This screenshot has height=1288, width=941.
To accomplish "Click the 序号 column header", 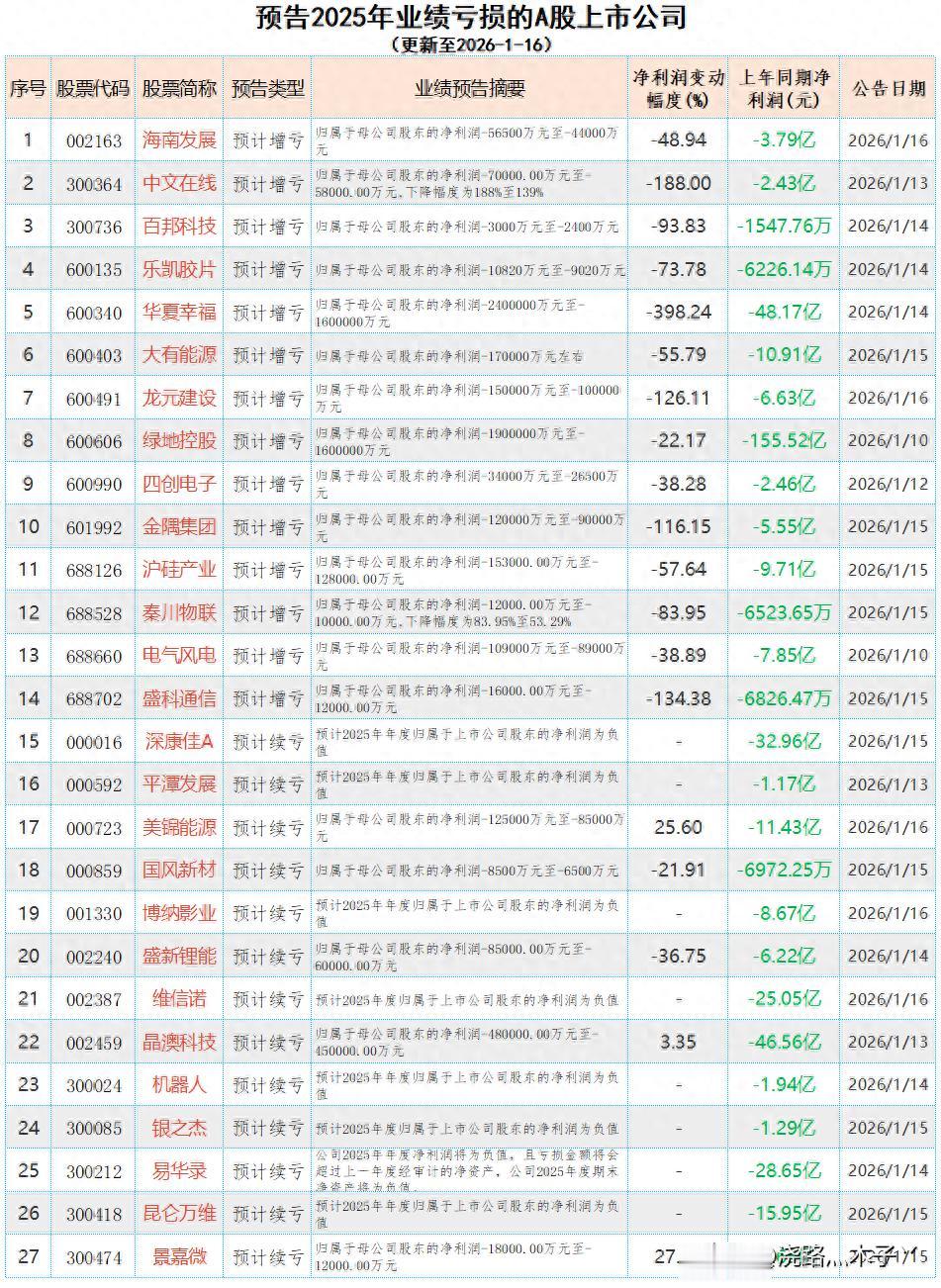I will (x=28, y=88).
